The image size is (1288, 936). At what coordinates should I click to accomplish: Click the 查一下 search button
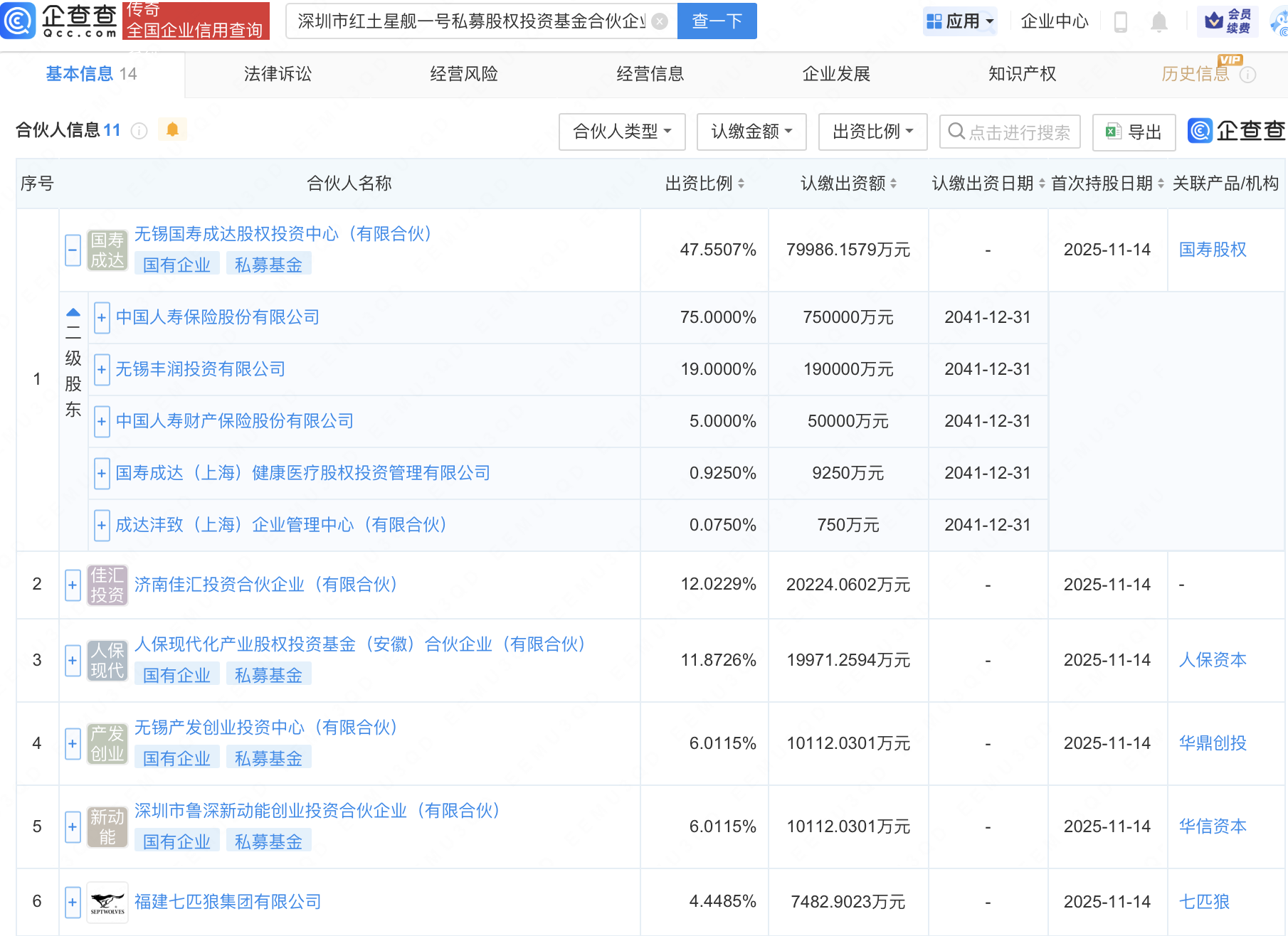(717, 21)
